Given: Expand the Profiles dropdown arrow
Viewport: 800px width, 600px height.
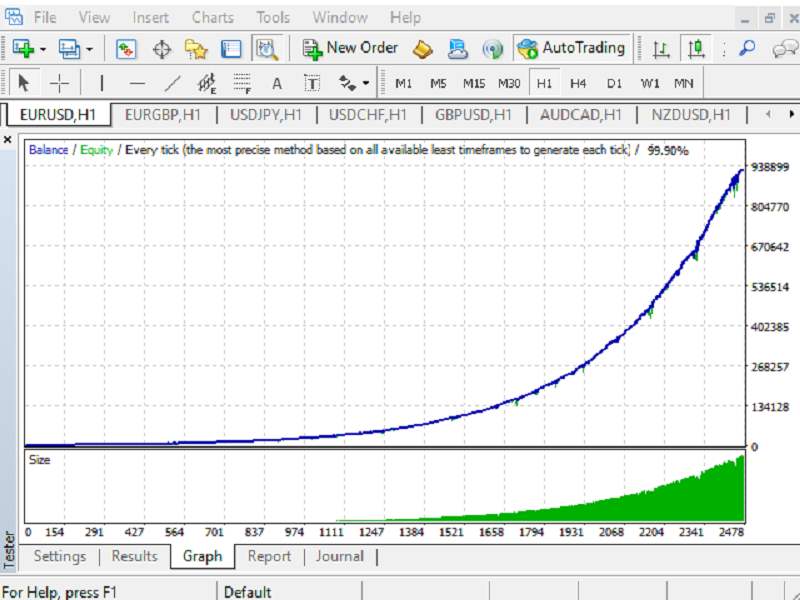Looking at the screenshot, I should click(x=89, y=49).
